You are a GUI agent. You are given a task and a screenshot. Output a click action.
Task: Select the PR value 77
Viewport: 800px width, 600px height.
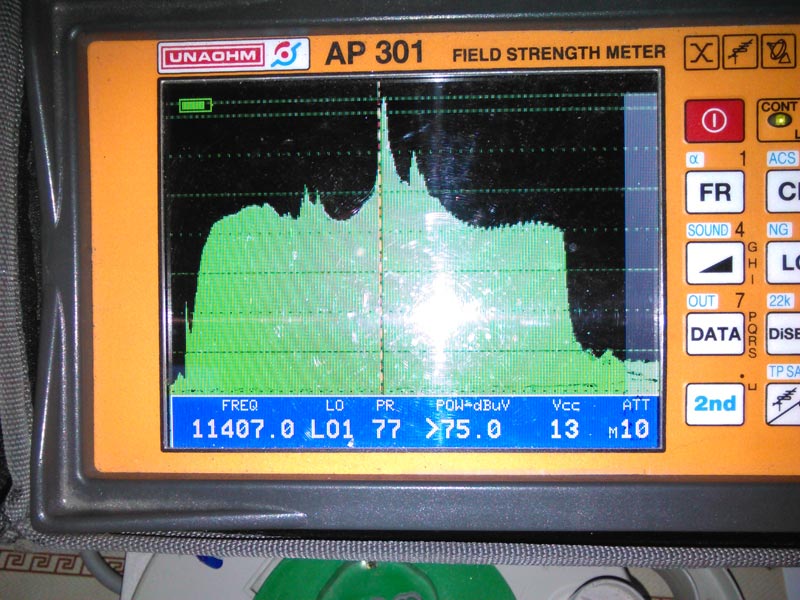386,429
